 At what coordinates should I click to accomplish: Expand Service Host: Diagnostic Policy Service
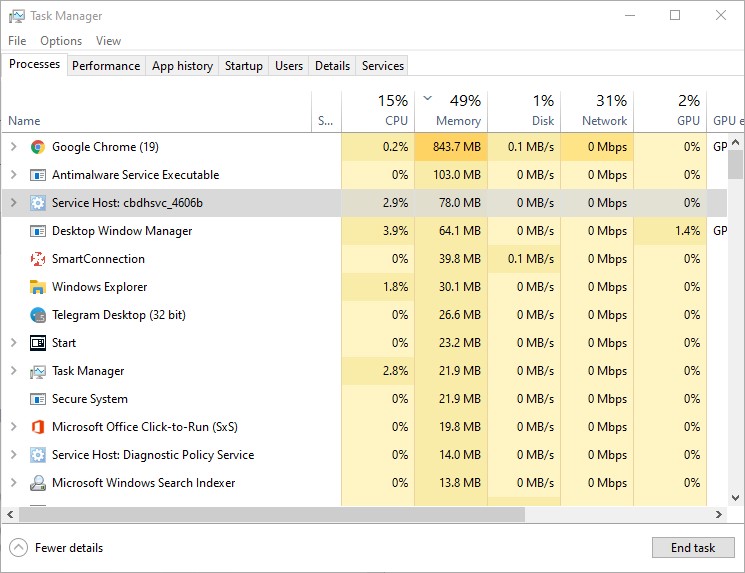tap(13, 455)
